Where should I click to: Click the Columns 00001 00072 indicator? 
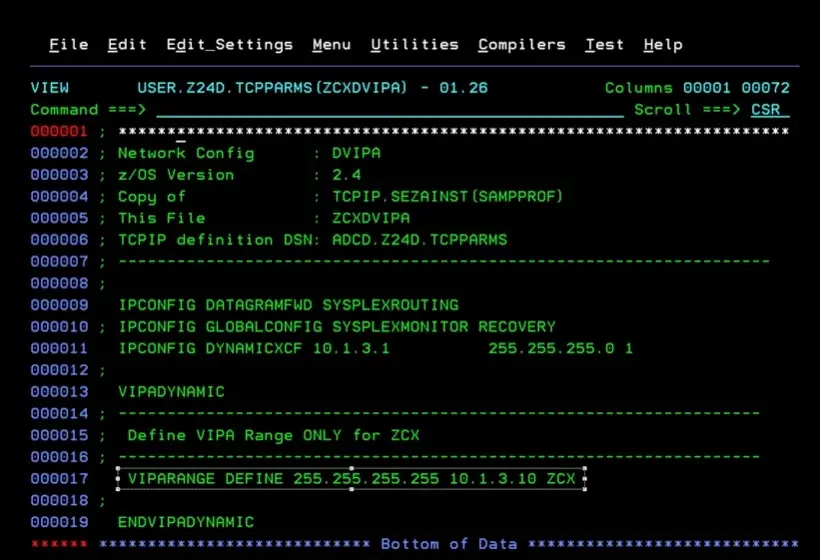pos(697,88)
